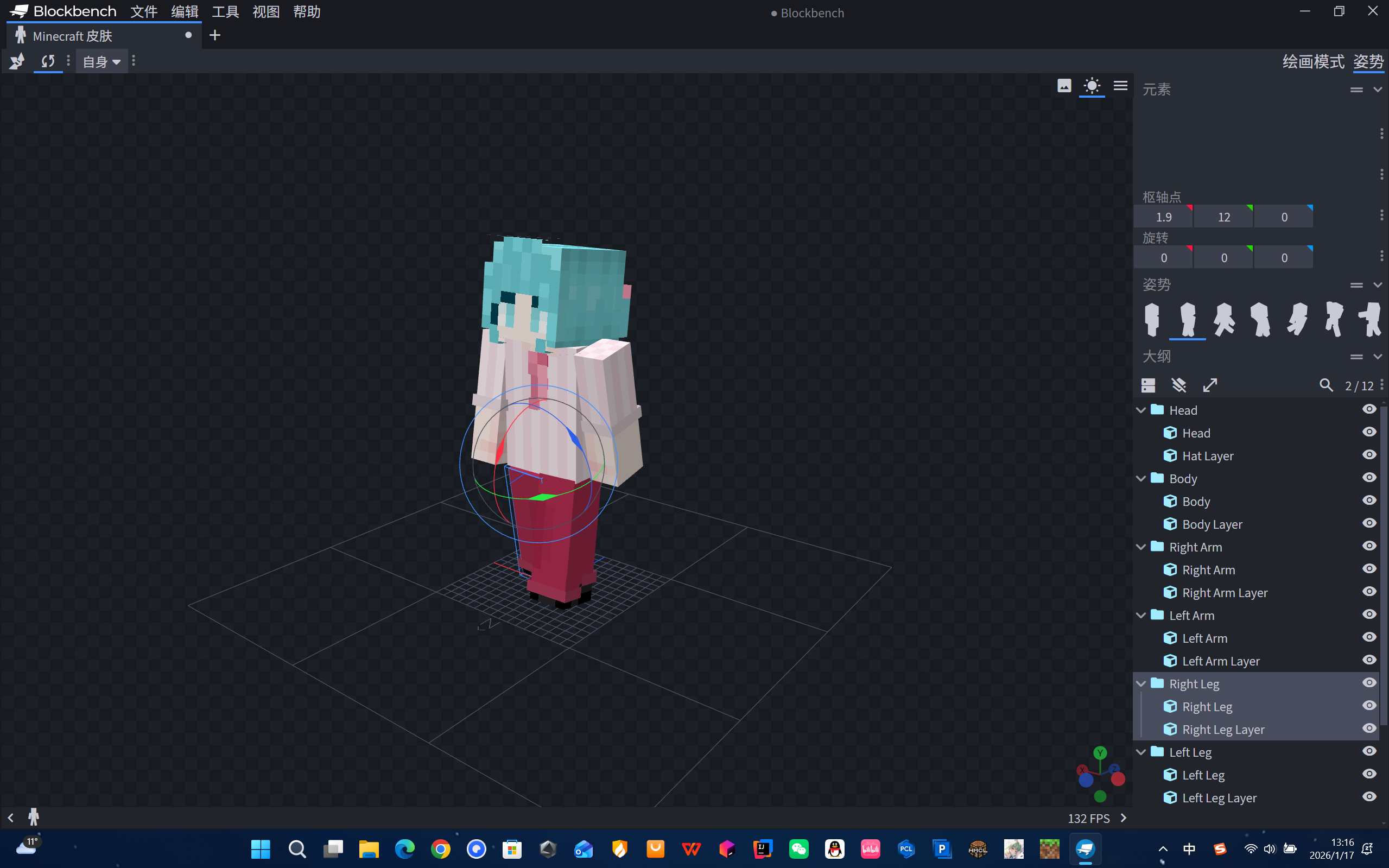This screenshot has width=1389, height=868.
Task: Open the 文件 menu
Action: pos(143,11)
